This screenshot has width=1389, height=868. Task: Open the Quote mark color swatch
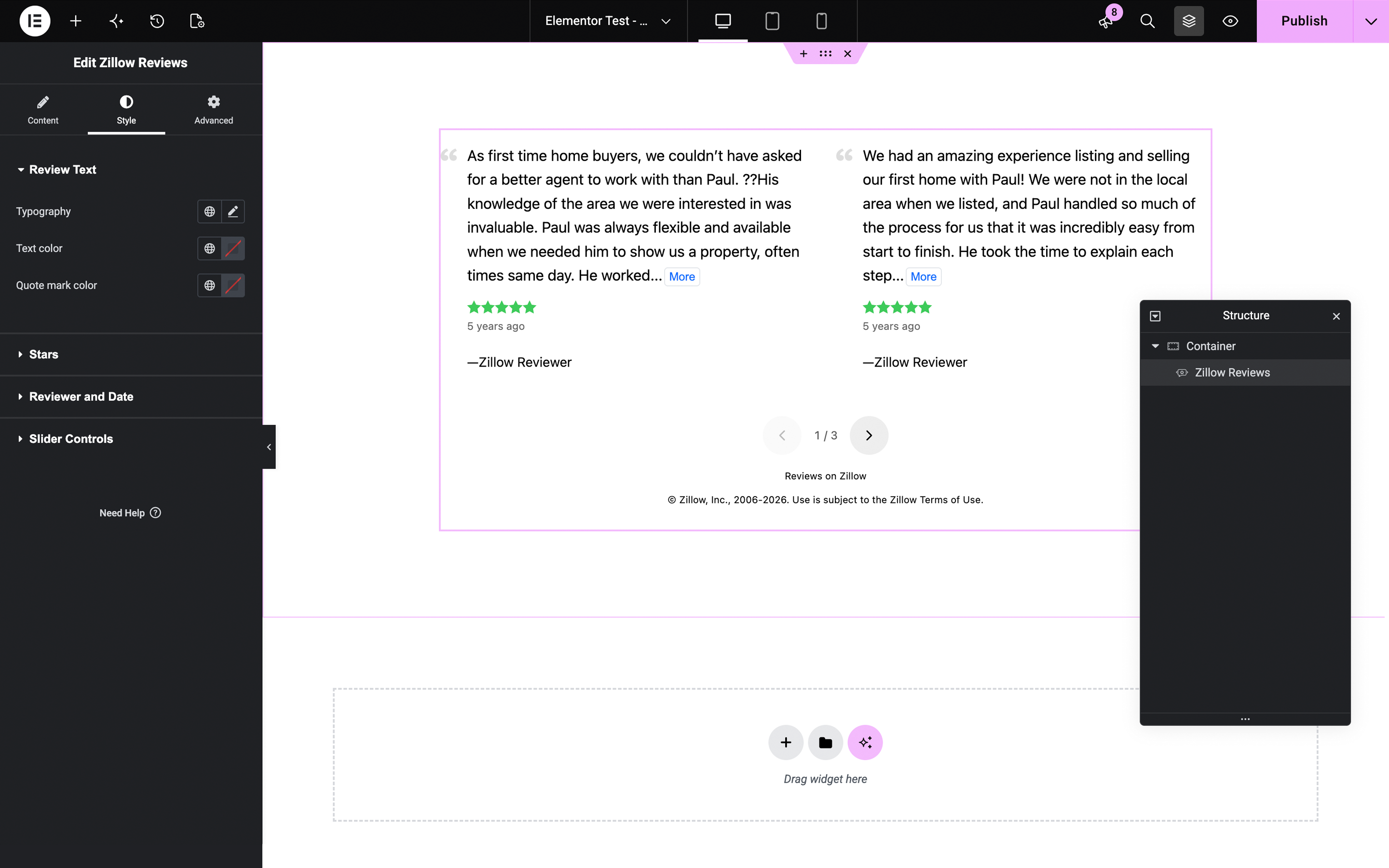click(233, 285)
